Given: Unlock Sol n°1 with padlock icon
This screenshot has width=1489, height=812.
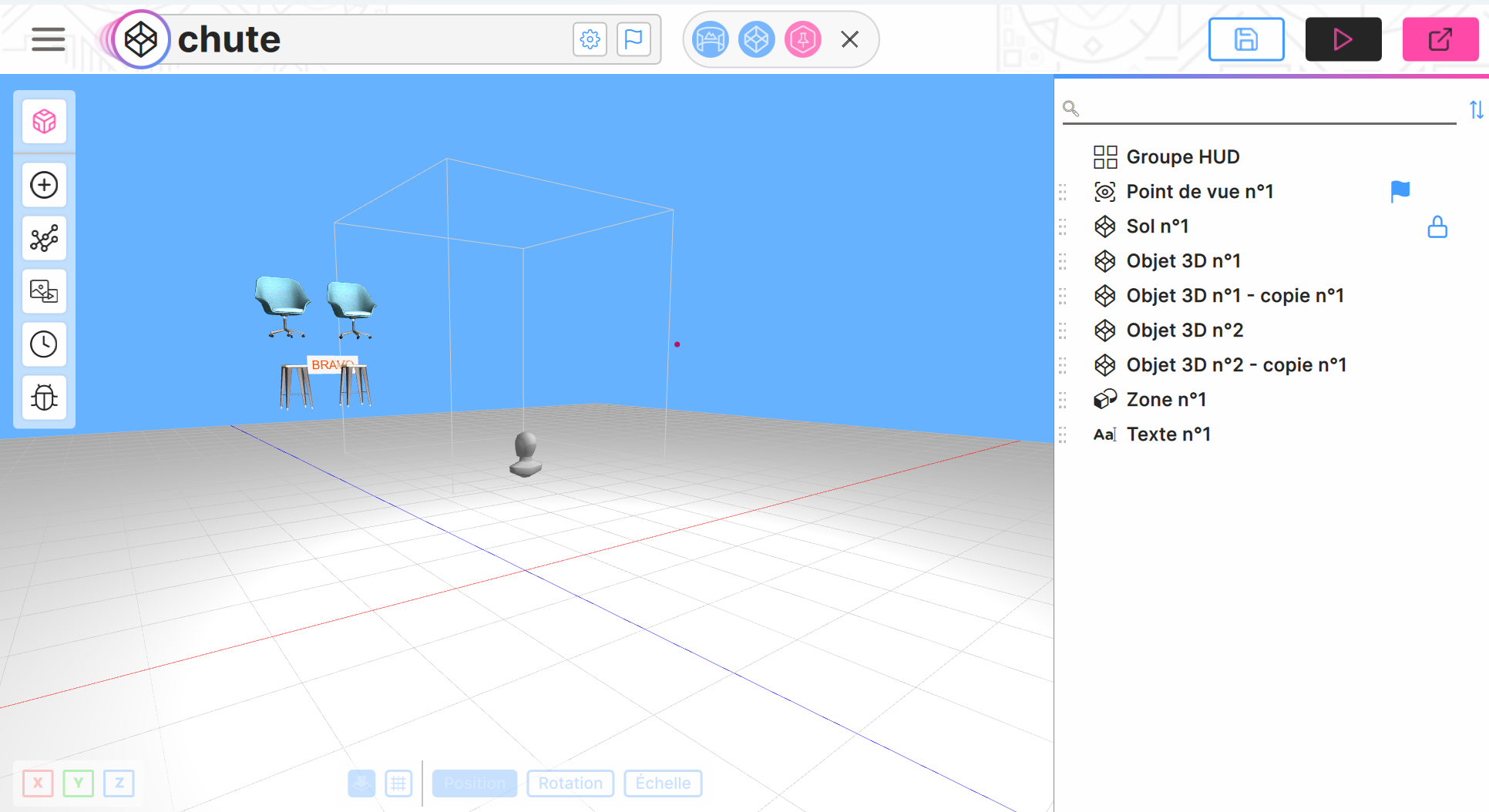Looking at the screenshot, I should [1437, 226].
